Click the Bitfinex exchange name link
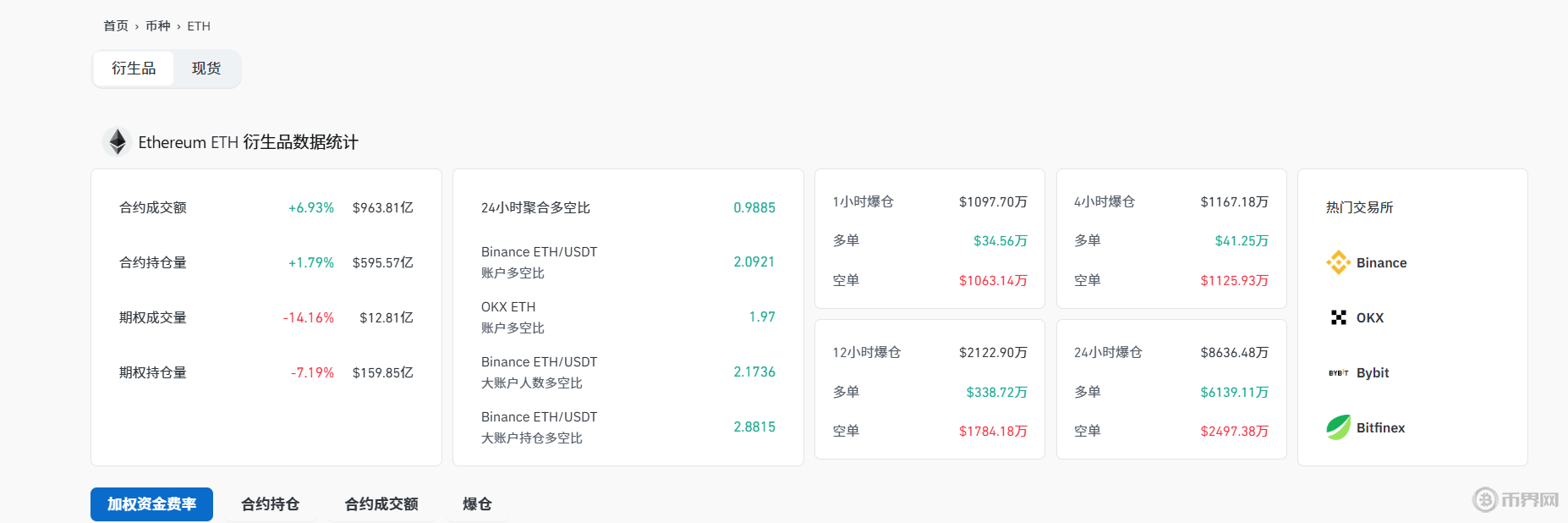 point(1380,428)
